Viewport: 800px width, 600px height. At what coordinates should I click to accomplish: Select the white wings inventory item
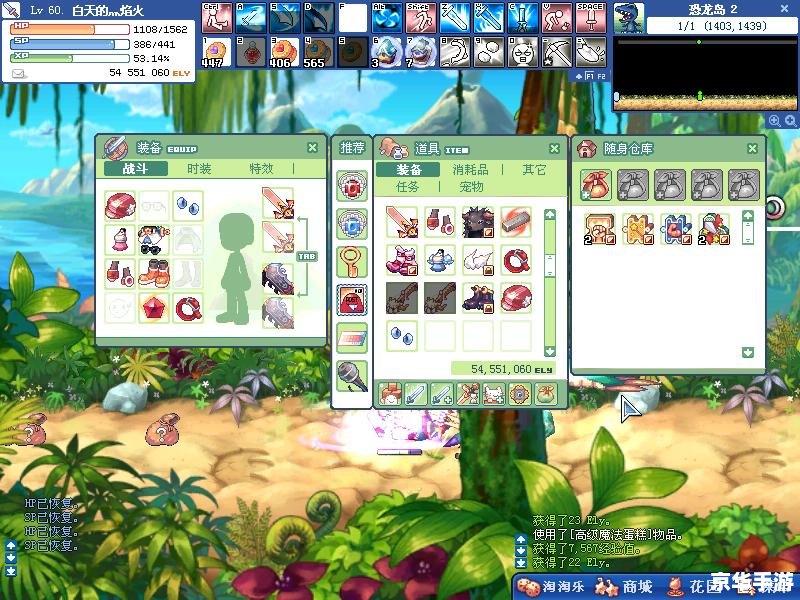tap(478, 260)
